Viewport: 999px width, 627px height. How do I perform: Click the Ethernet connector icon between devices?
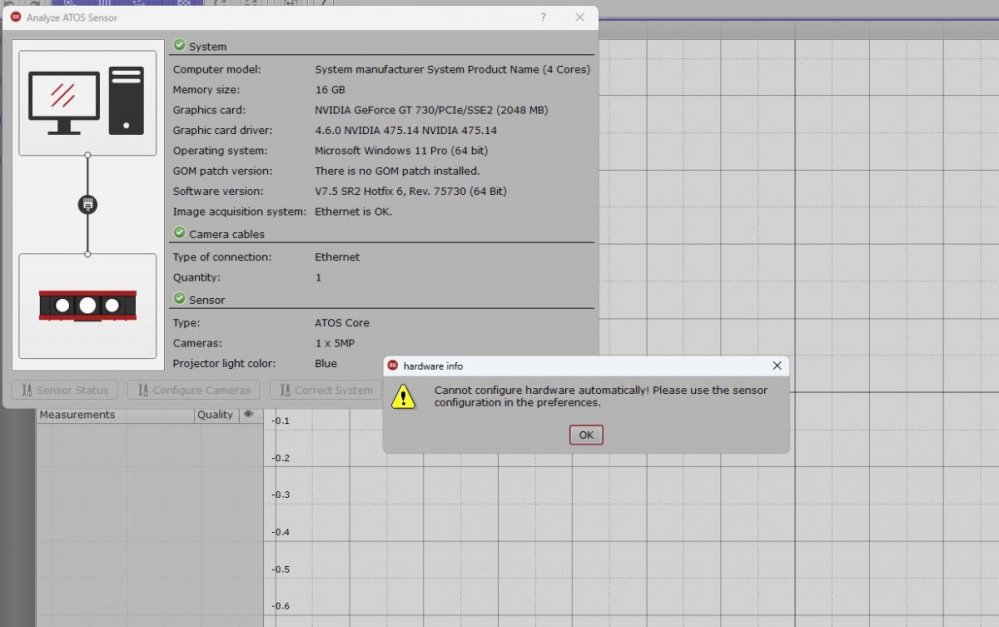pyautogui.click(x=88, y=204)
